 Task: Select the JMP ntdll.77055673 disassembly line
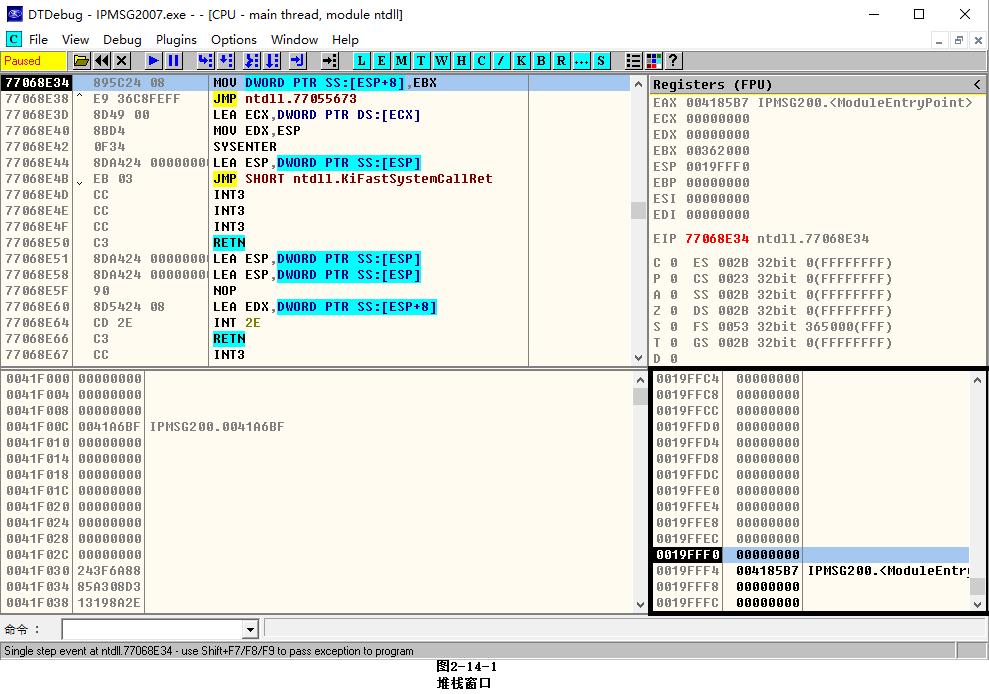coord(300,99)
